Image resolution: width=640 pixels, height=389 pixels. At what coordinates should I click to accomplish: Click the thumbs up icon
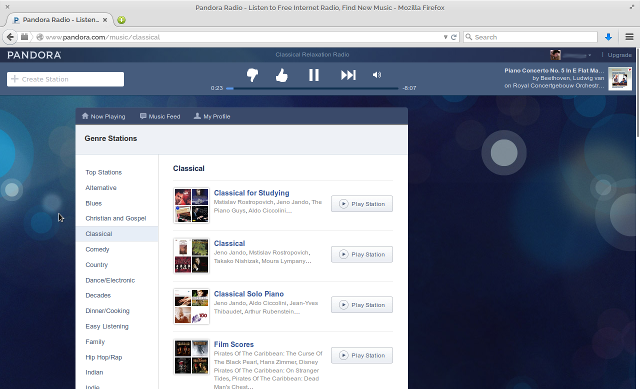click(282, 75)
